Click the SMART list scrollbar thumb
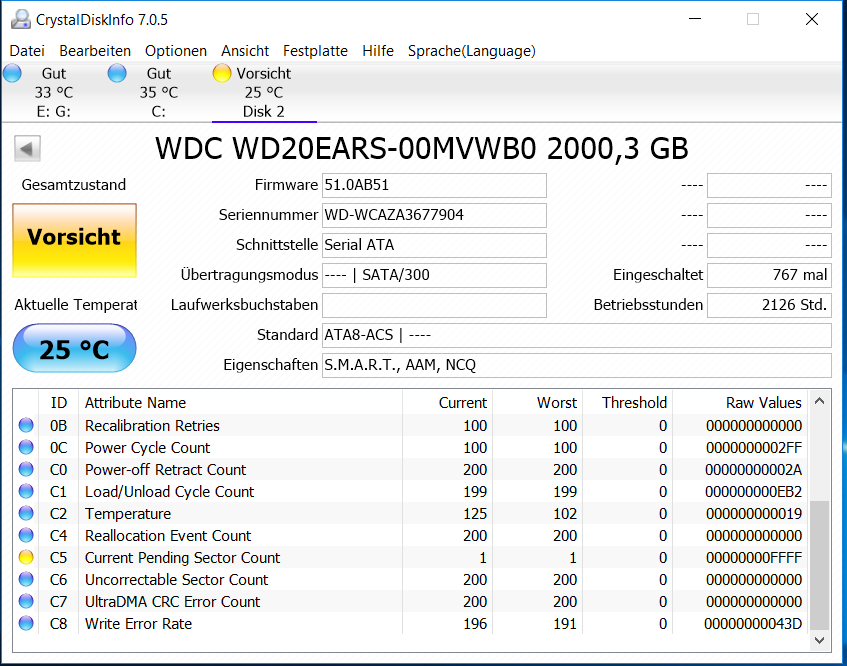847x666 pixels. (x=819, y=565)
